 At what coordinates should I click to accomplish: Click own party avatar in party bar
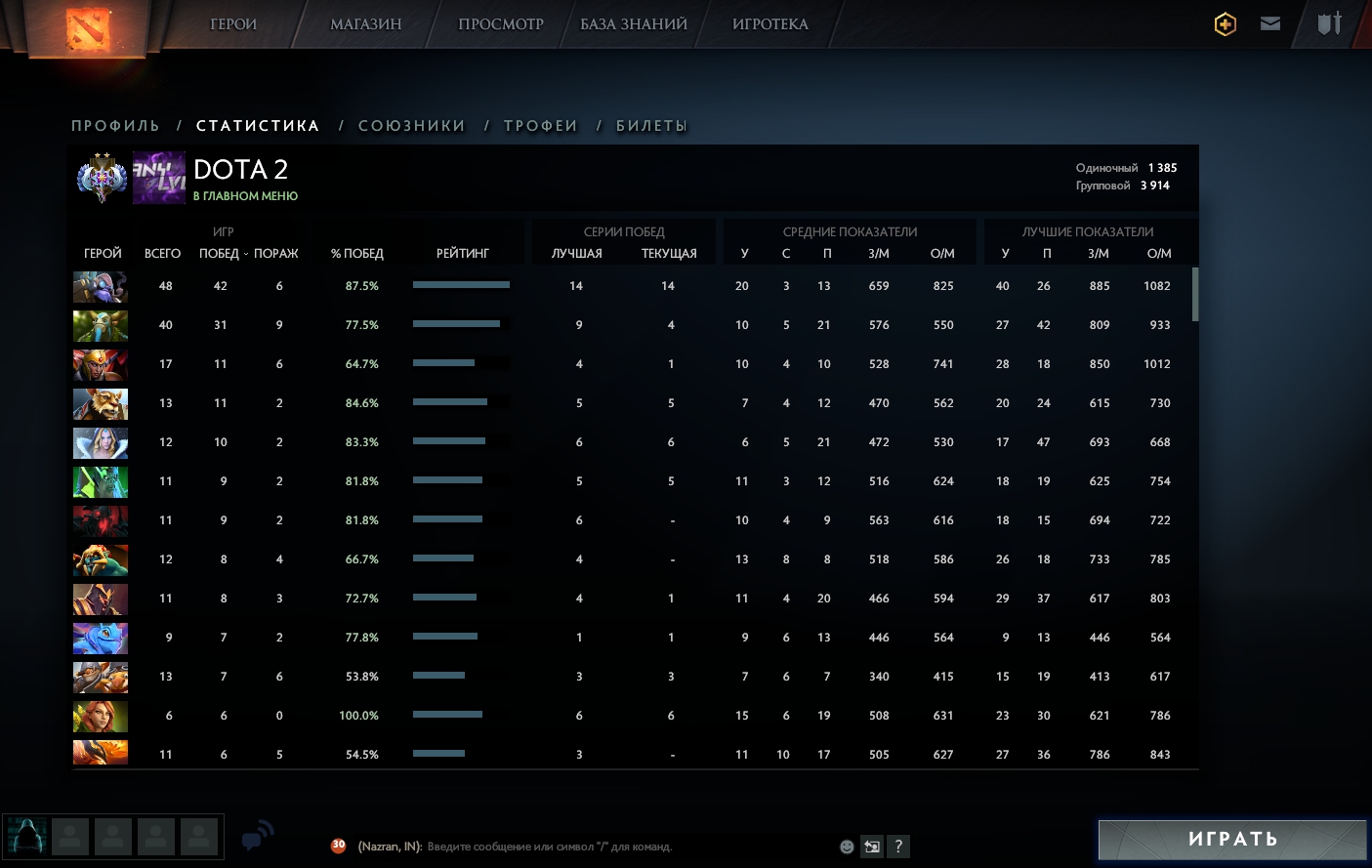pyautogui.click(x=27, y=837)
